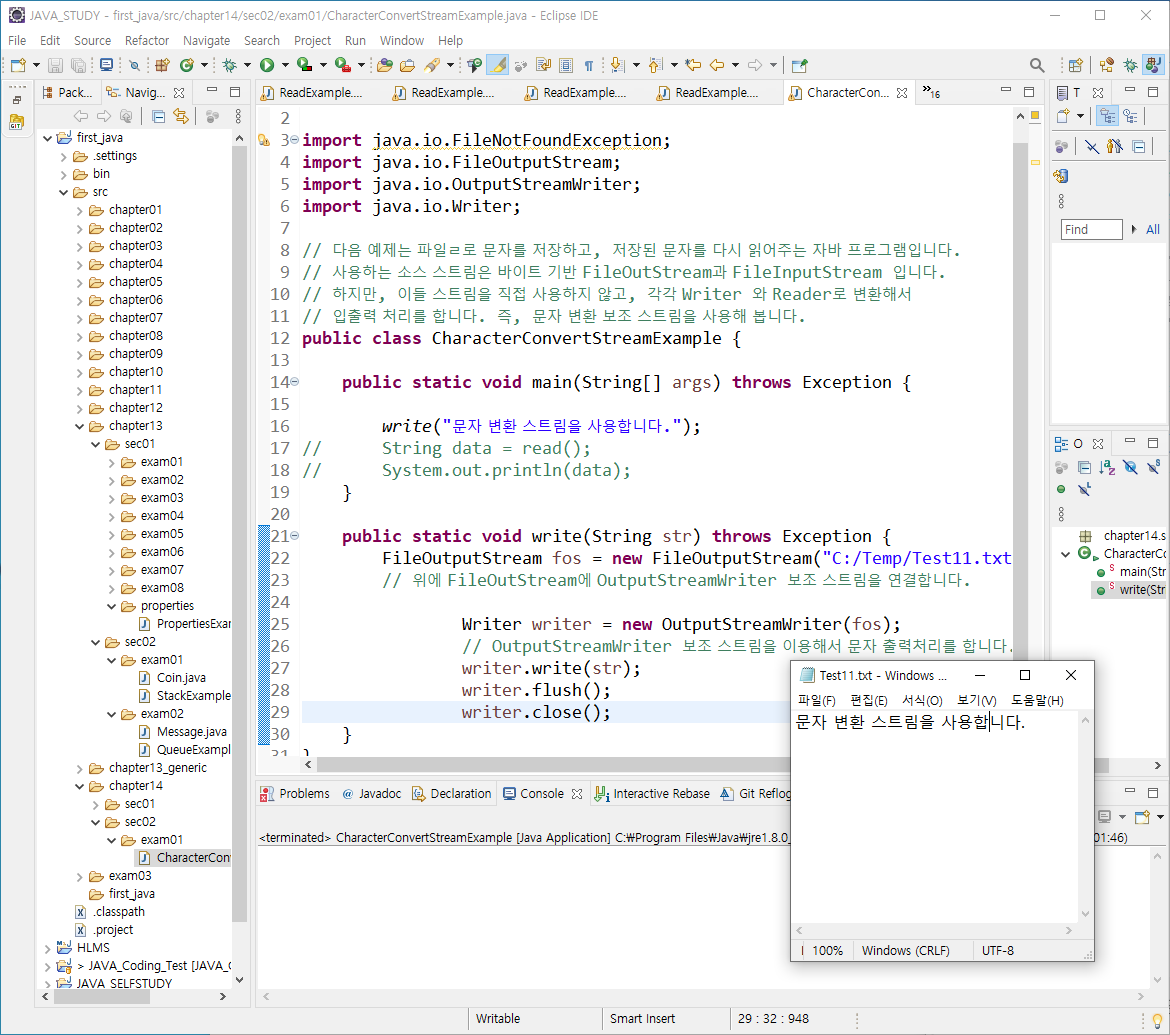The image size is (1170, 1035).
Task: Click the Open Type toolbar icon
Action: tap(384, 65)
